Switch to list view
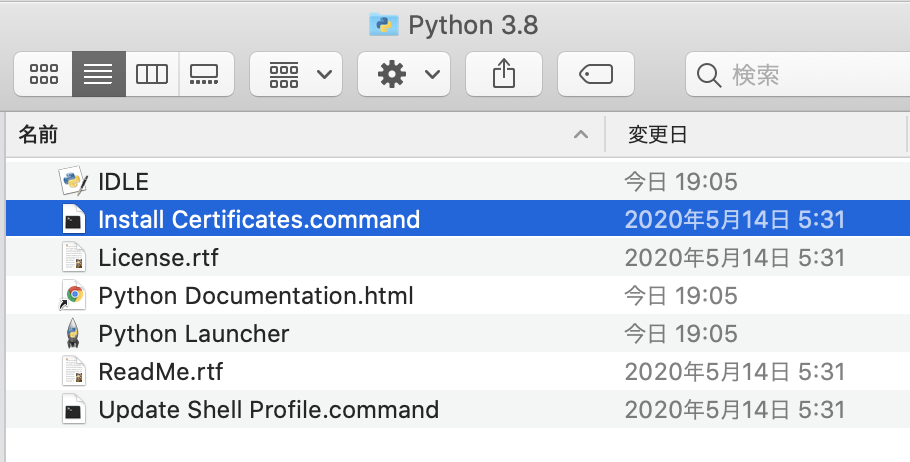The image size is (910, 462). tap(98, 74)
